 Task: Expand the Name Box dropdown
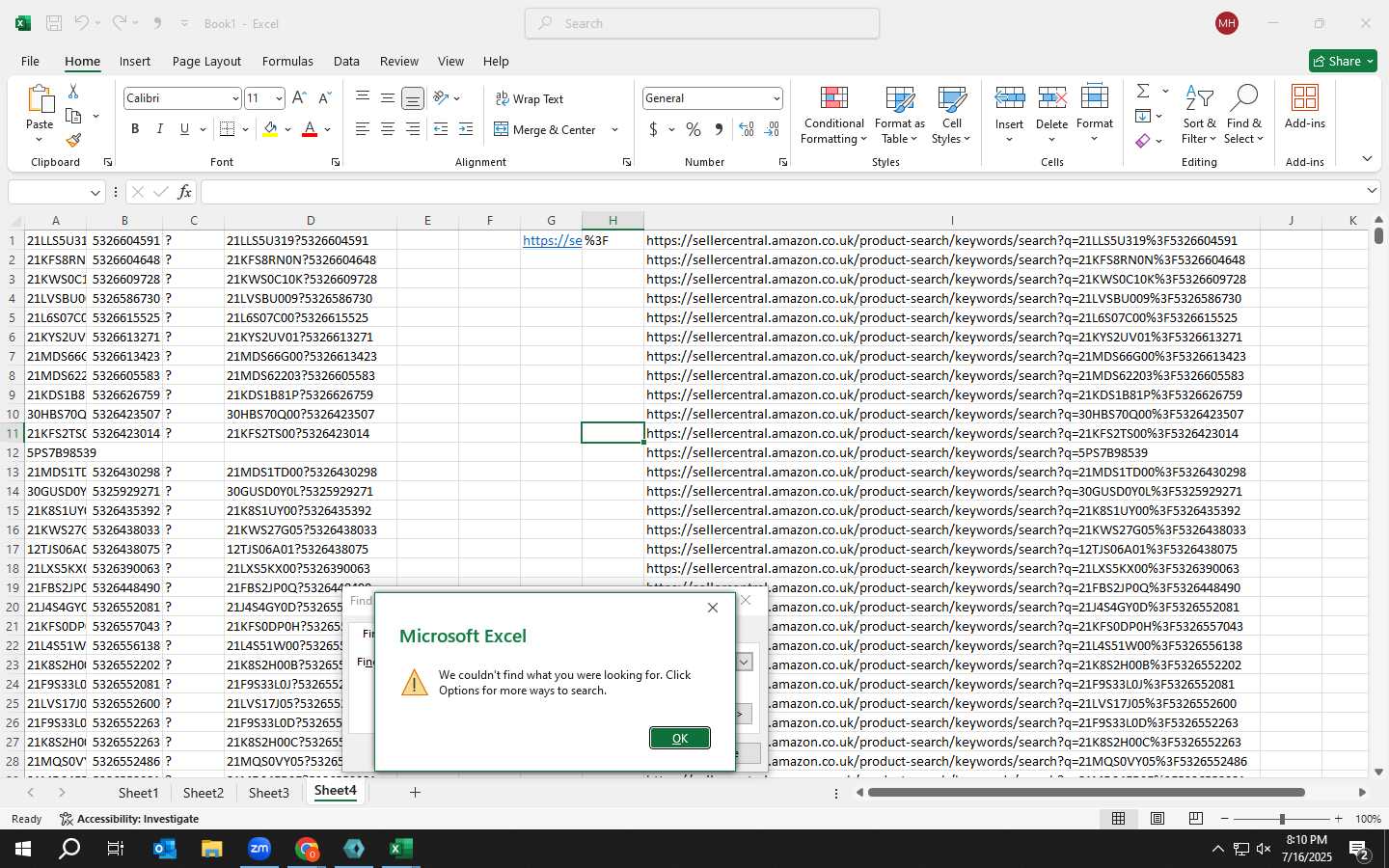95,192
